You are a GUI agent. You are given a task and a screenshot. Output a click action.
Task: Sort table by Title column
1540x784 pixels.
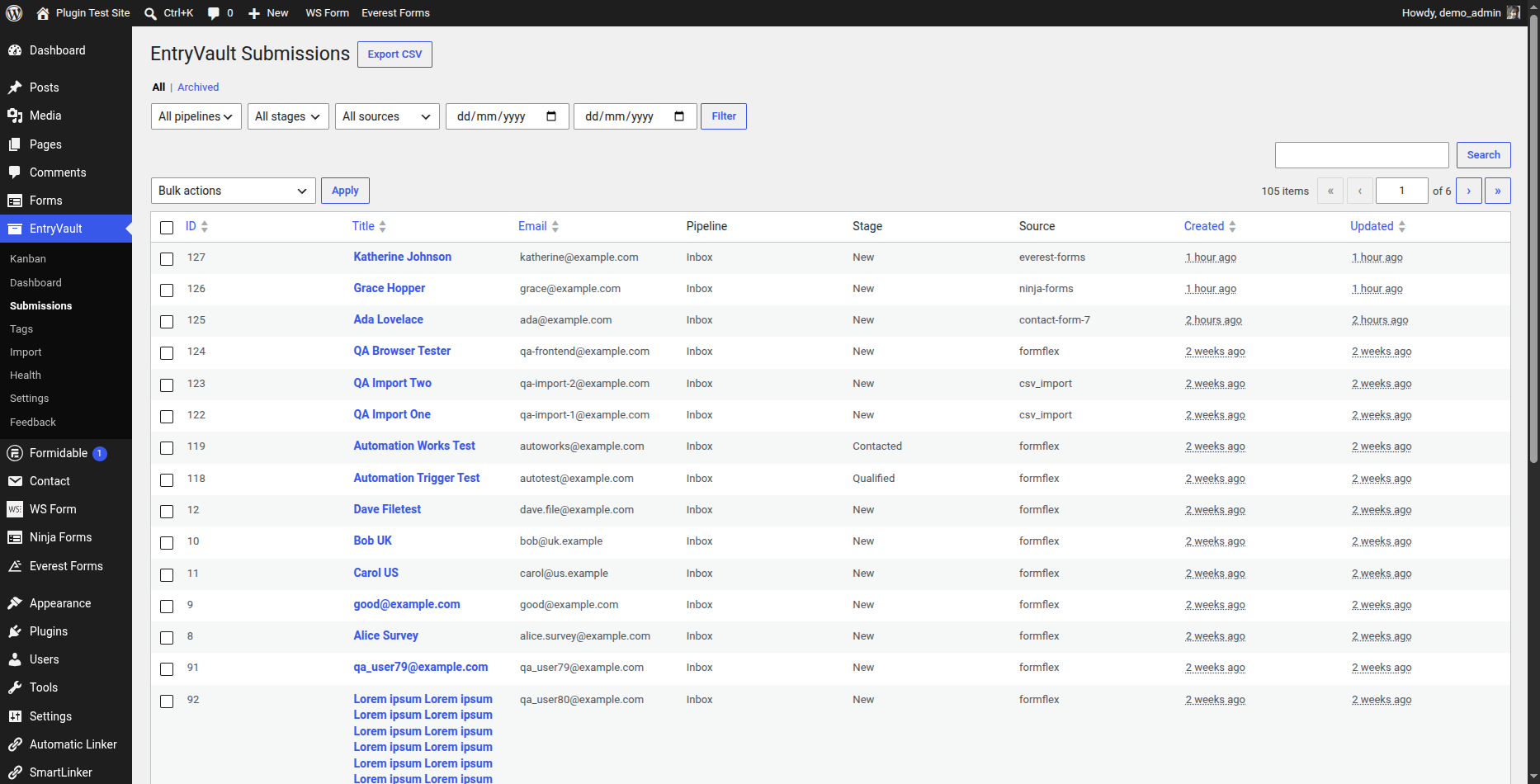(x=369, y=226)
